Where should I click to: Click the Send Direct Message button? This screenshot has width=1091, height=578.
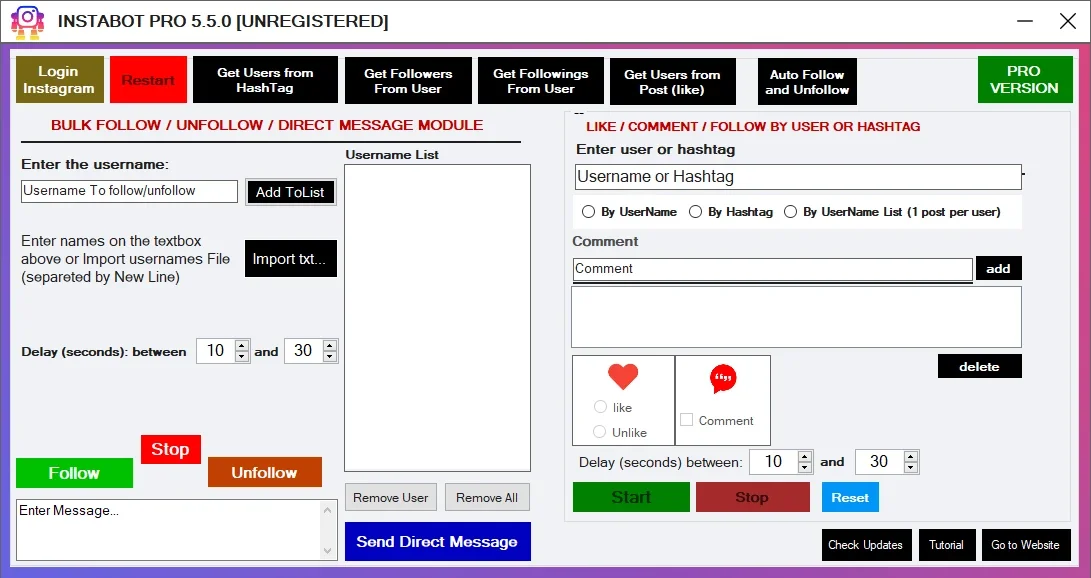[438, 541]
